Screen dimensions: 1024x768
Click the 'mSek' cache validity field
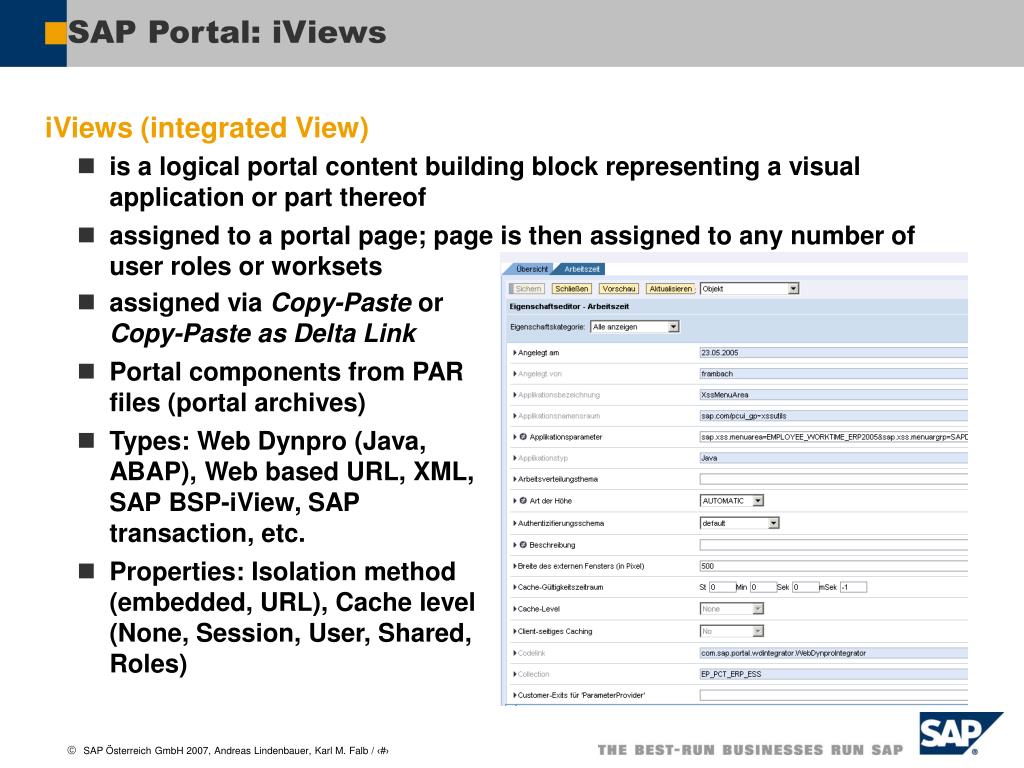853,587
